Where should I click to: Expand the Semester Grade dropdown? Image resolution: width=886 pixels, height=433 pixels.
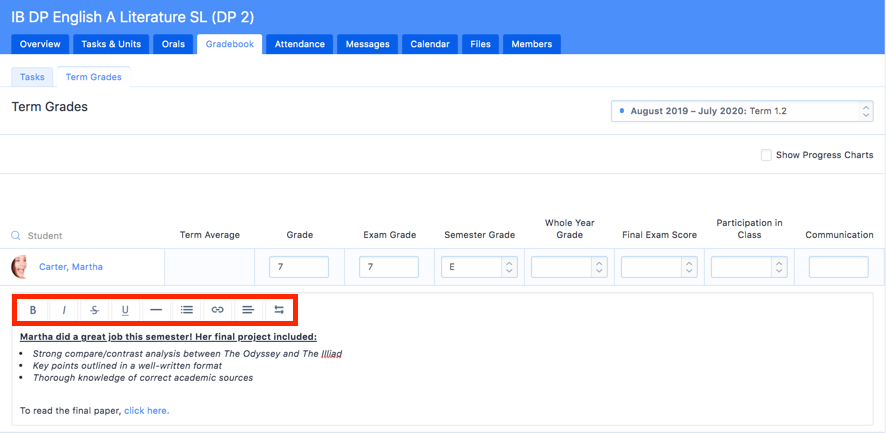coord(479,267)
